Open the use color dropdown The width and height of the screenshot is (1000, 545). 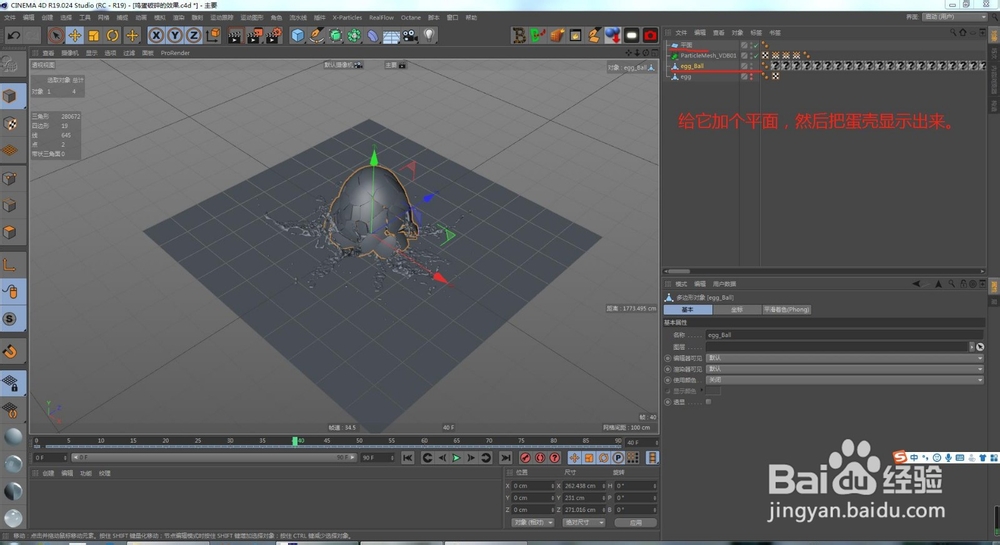pos(845,380)
